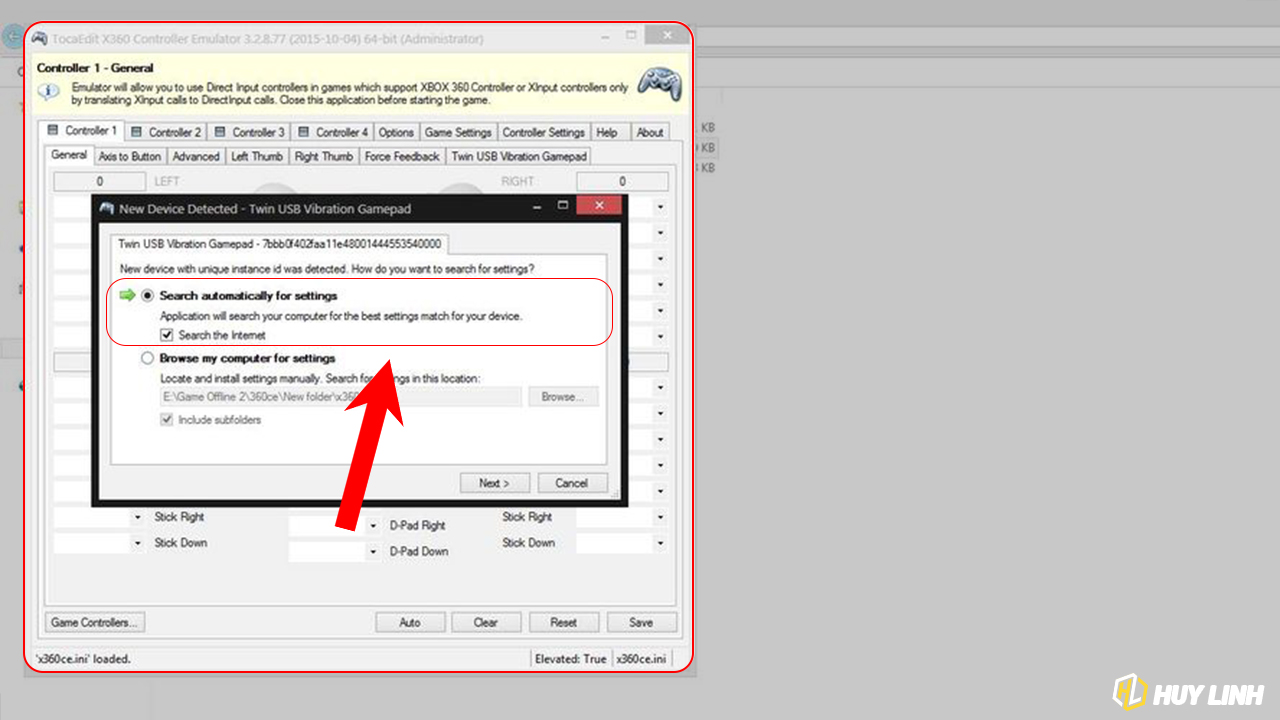Image resolution: width=1280 pixels, height=720 pixels.
Task: Click the settings location path field
Action: 340,397
